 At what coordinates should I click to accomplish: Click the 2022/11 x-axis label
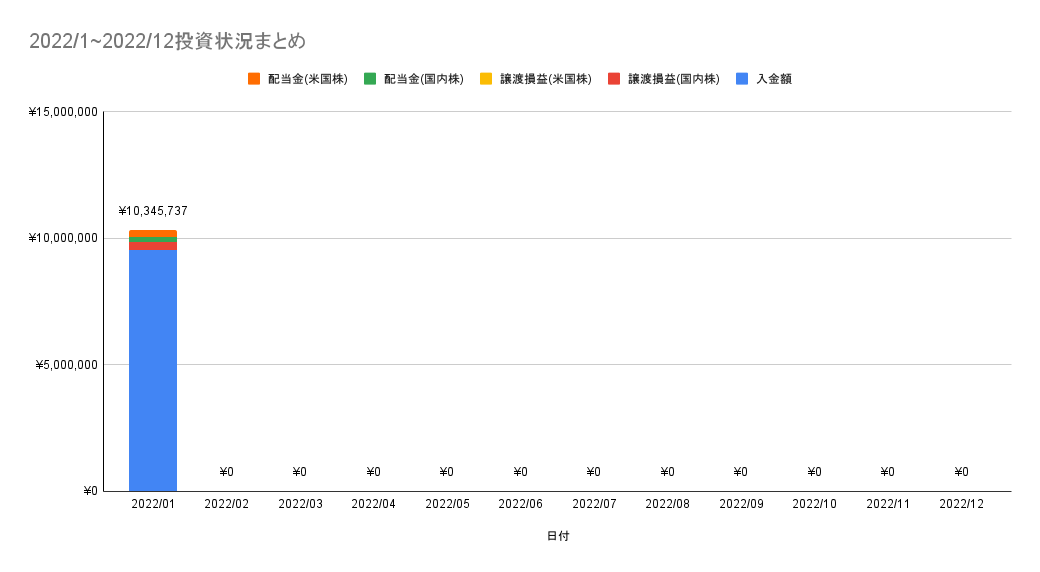(888, 504)
